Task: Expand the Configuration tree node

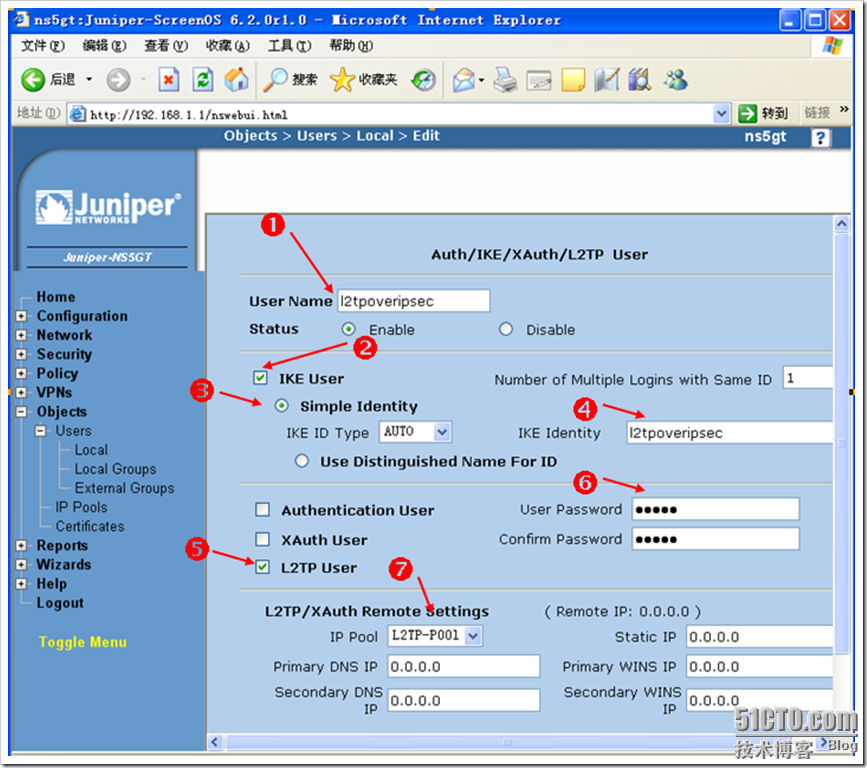Action: click(21, 316)
